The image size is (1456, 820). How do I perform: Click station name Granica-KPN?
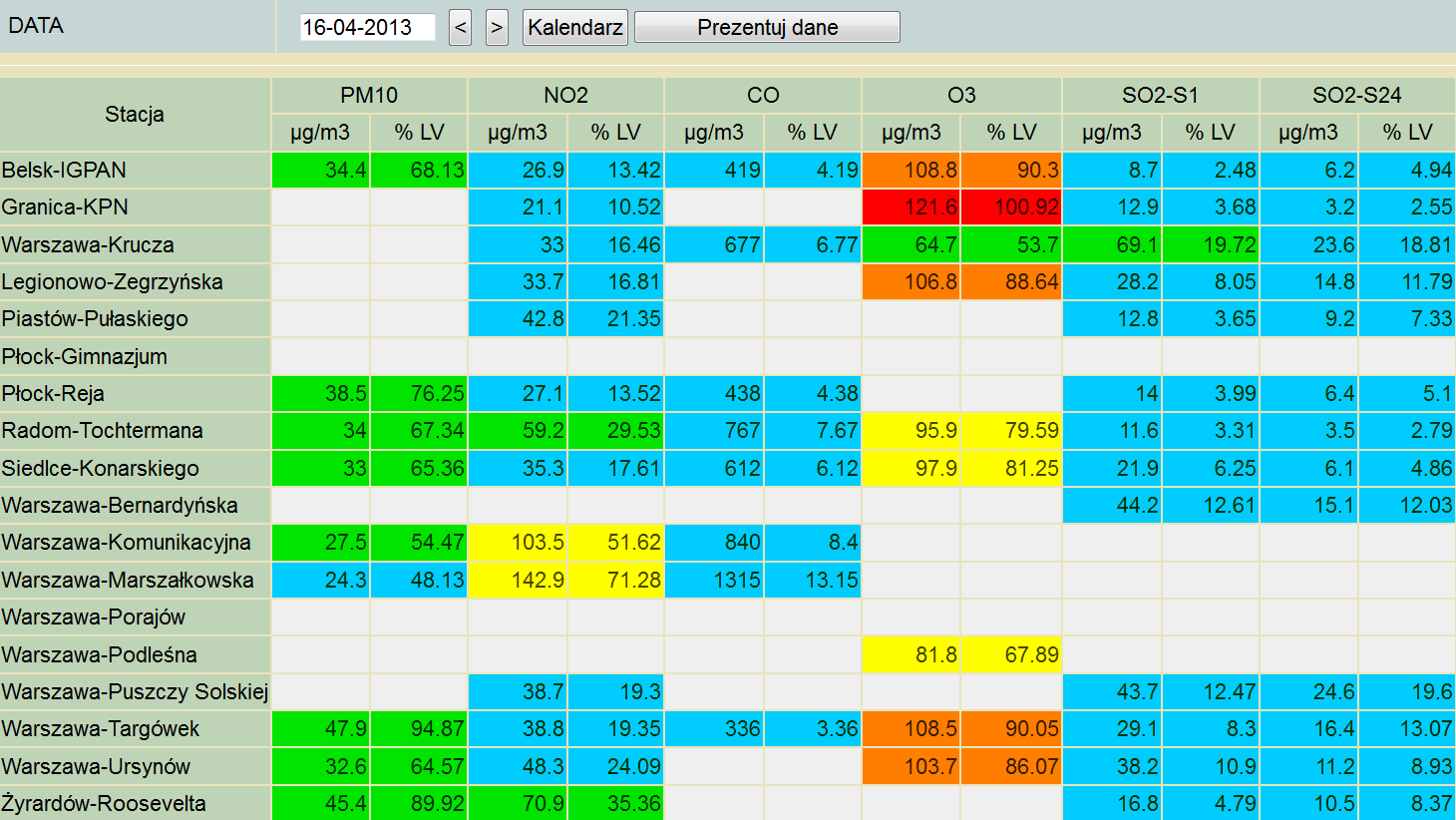coord(65,206)
